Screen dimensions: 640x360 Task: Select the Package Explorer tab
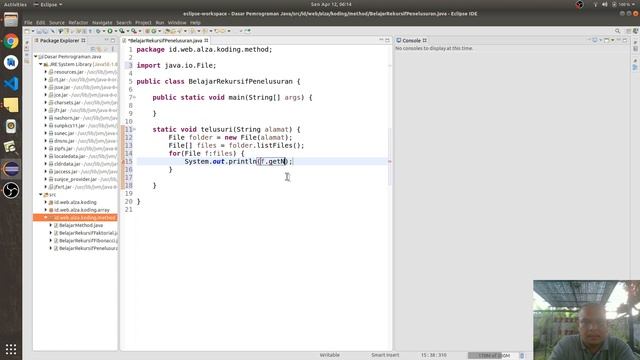point(60,40)
